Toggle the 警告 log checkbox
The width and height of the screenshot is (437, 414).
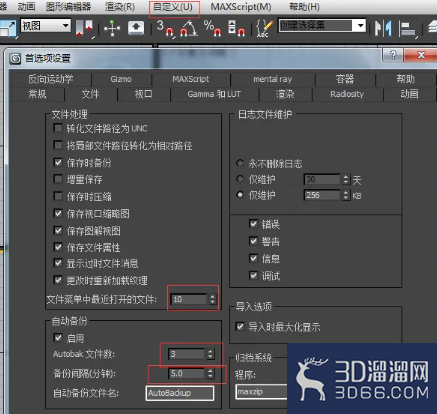point(254,241)
